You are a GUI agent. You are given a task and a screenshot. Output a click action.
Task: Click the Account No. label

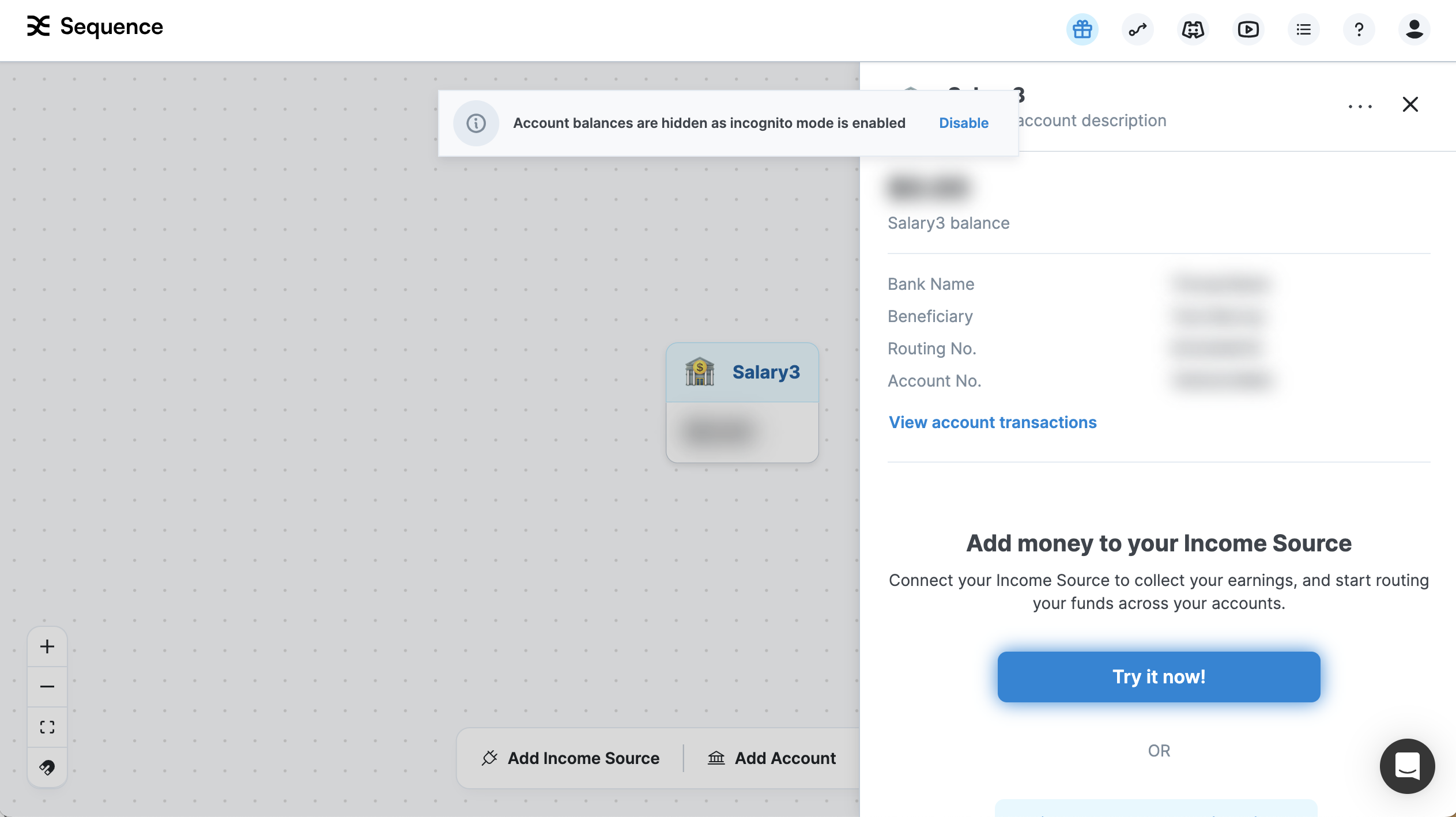point(934,381)
